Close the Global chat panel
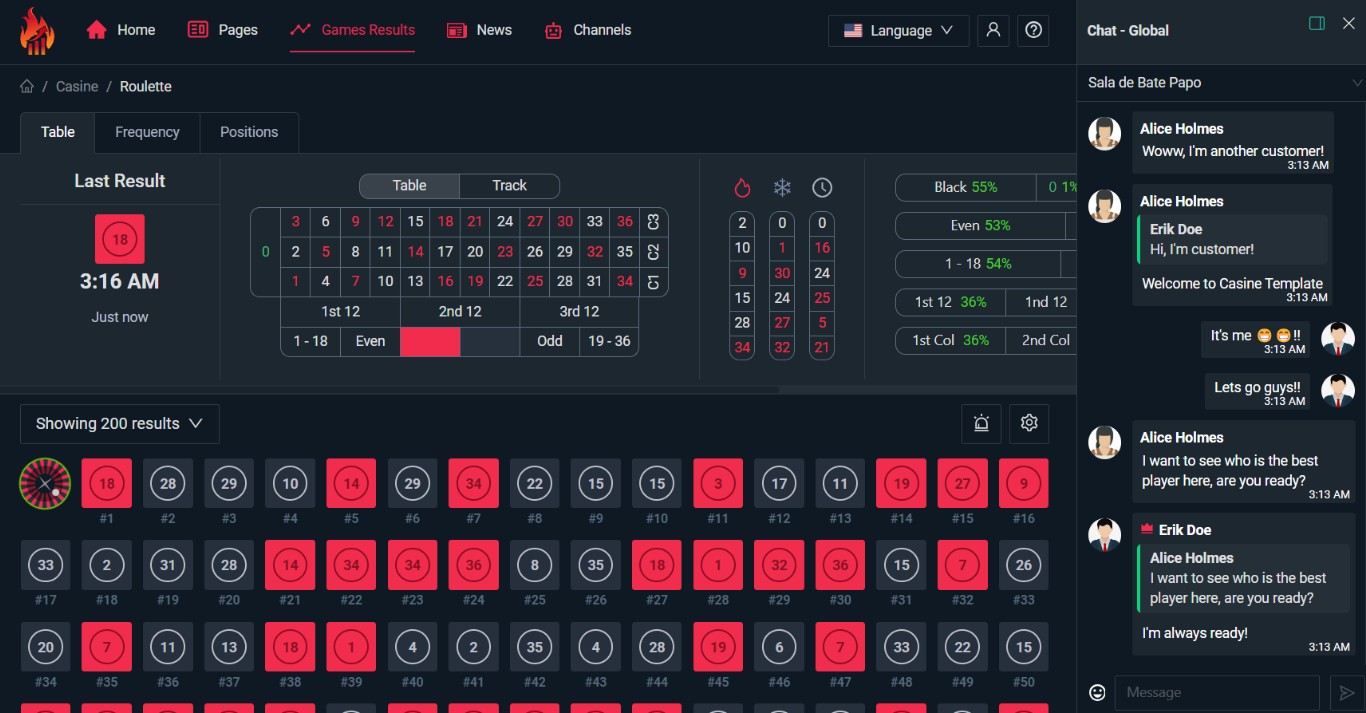 pos(1348,23)
